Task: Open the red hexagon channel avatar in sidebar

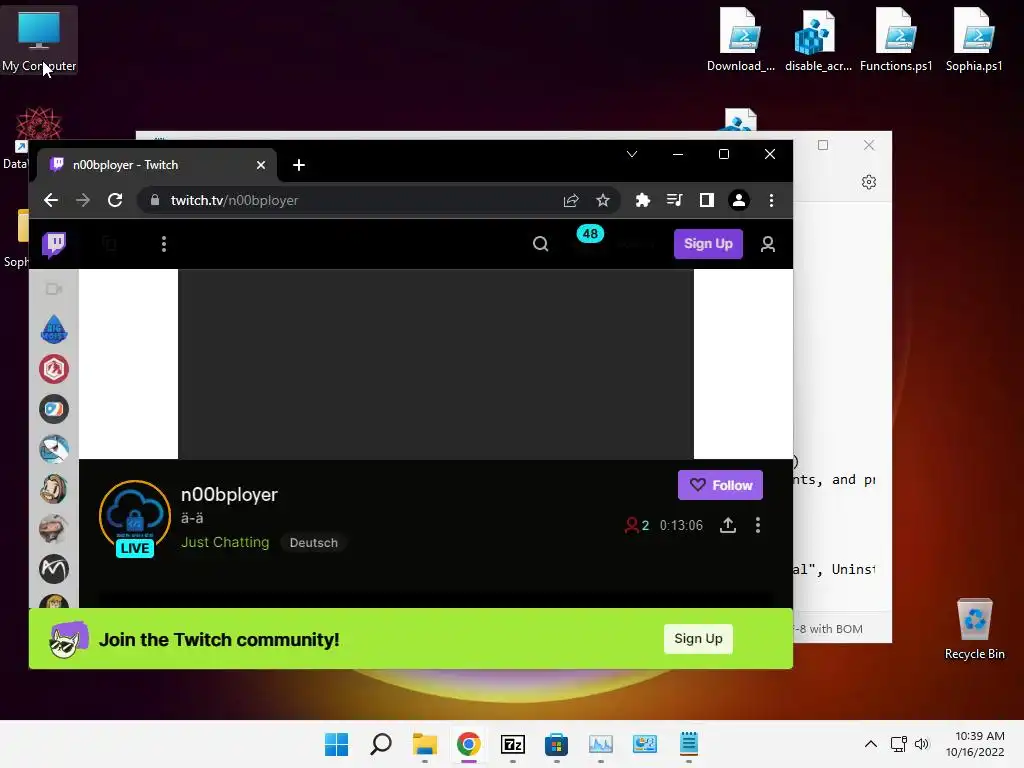Action: (54, 369)
